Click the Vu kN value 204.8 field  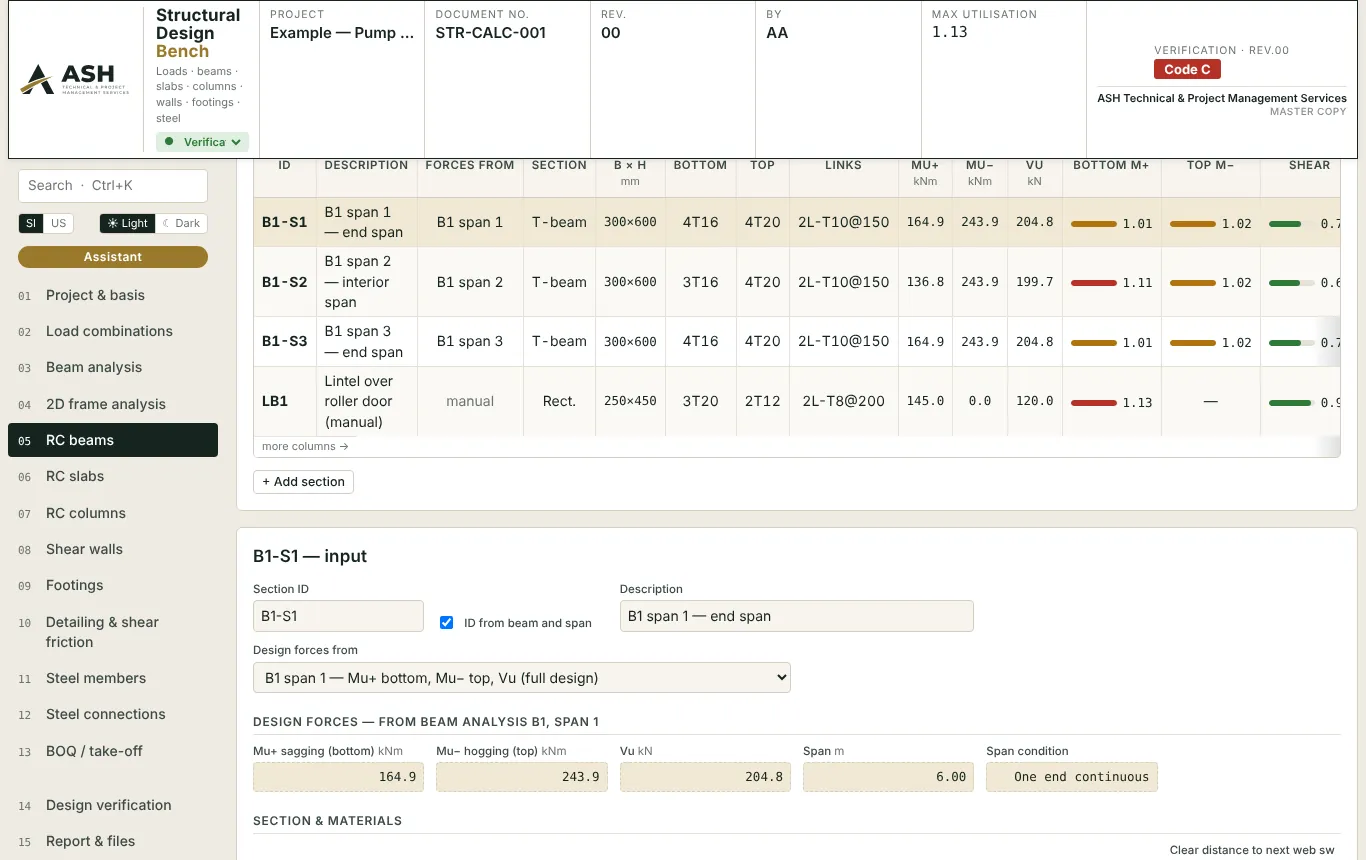point(705,777)
